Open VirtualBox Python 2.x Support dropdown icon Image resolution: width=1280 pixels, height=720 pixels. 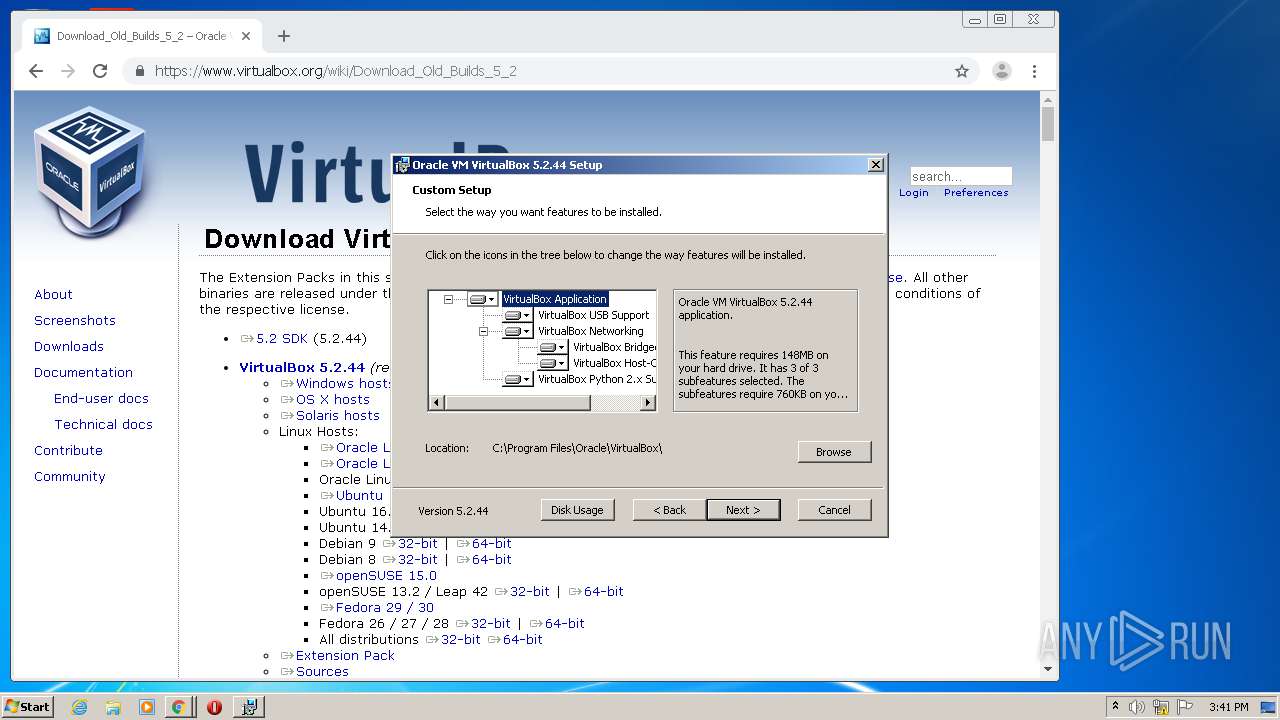517,379
